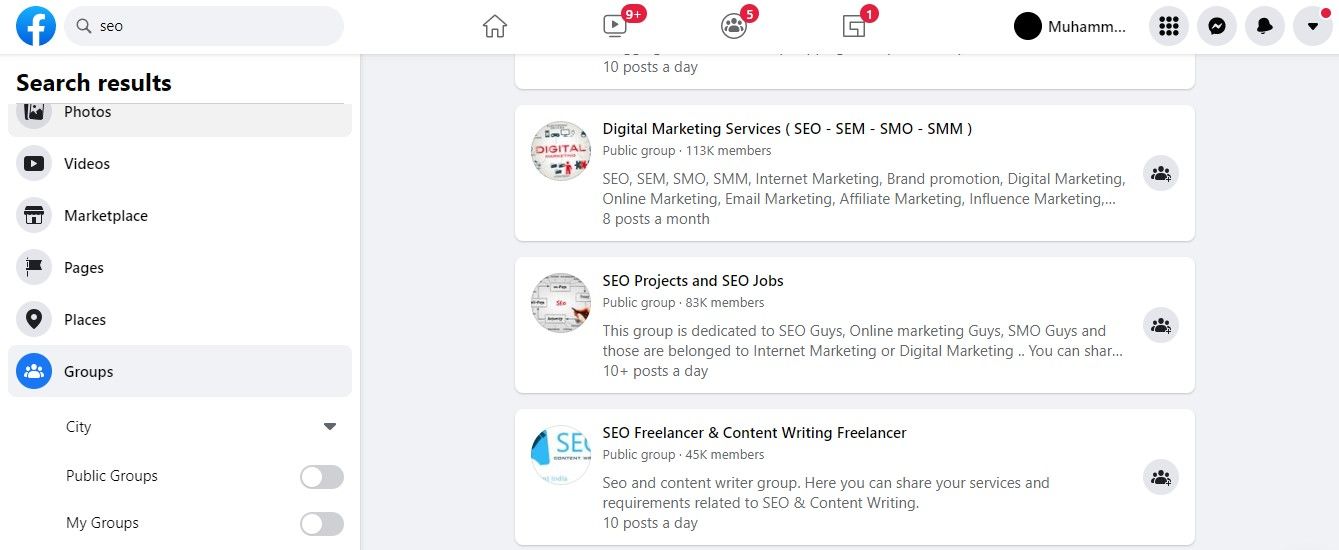The height and width of the screenshot is (550, 1339).
Task: Click 'Public group · 45K members' text
Action: pyautogui.click(x=683, y=455)
